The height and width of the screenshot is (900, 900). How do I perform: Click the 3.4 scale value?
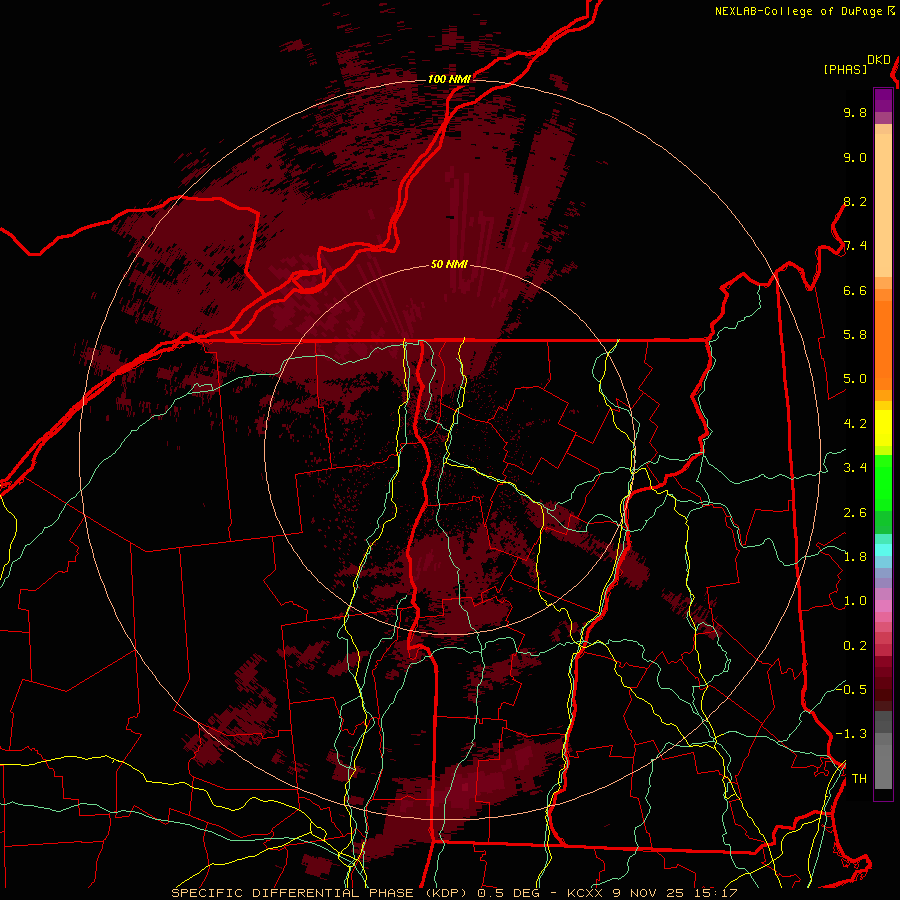coord(855,468)
